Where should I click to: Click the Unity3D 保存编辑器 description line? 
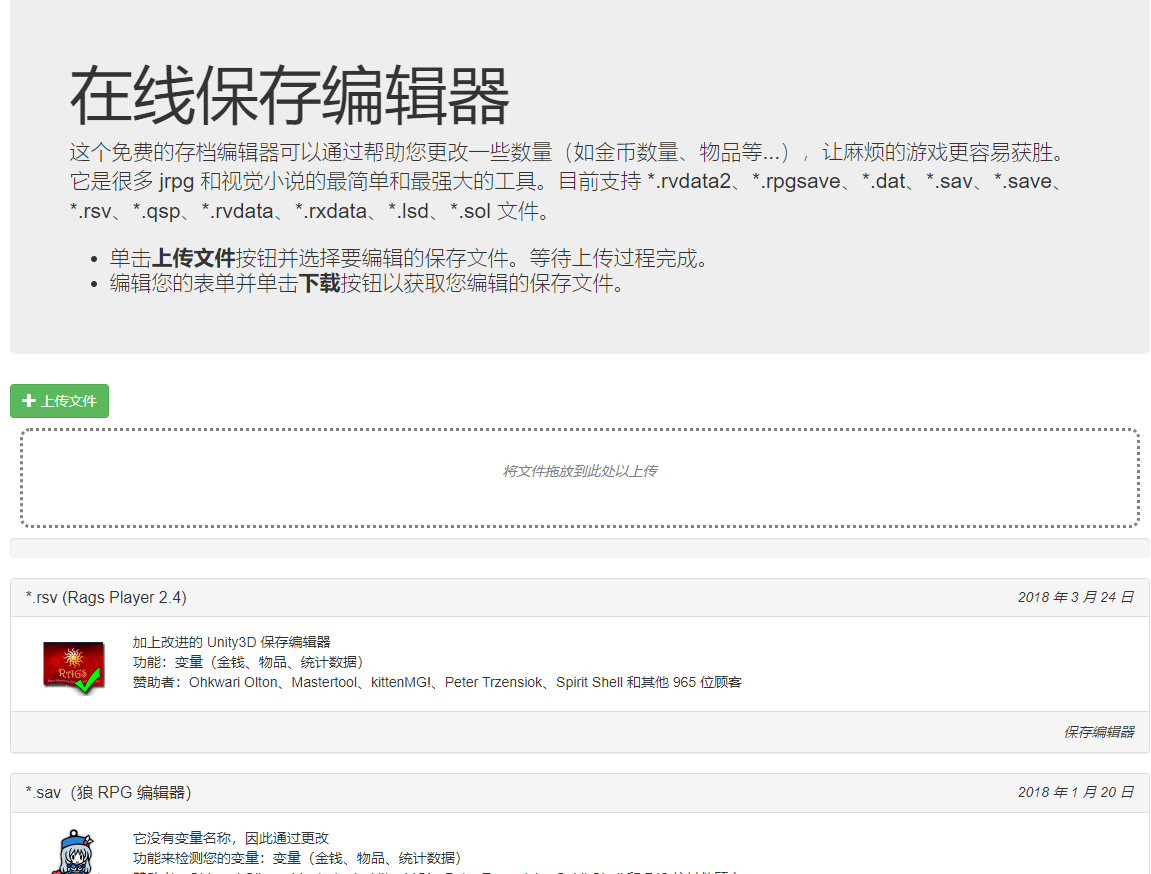pos(231,642)
